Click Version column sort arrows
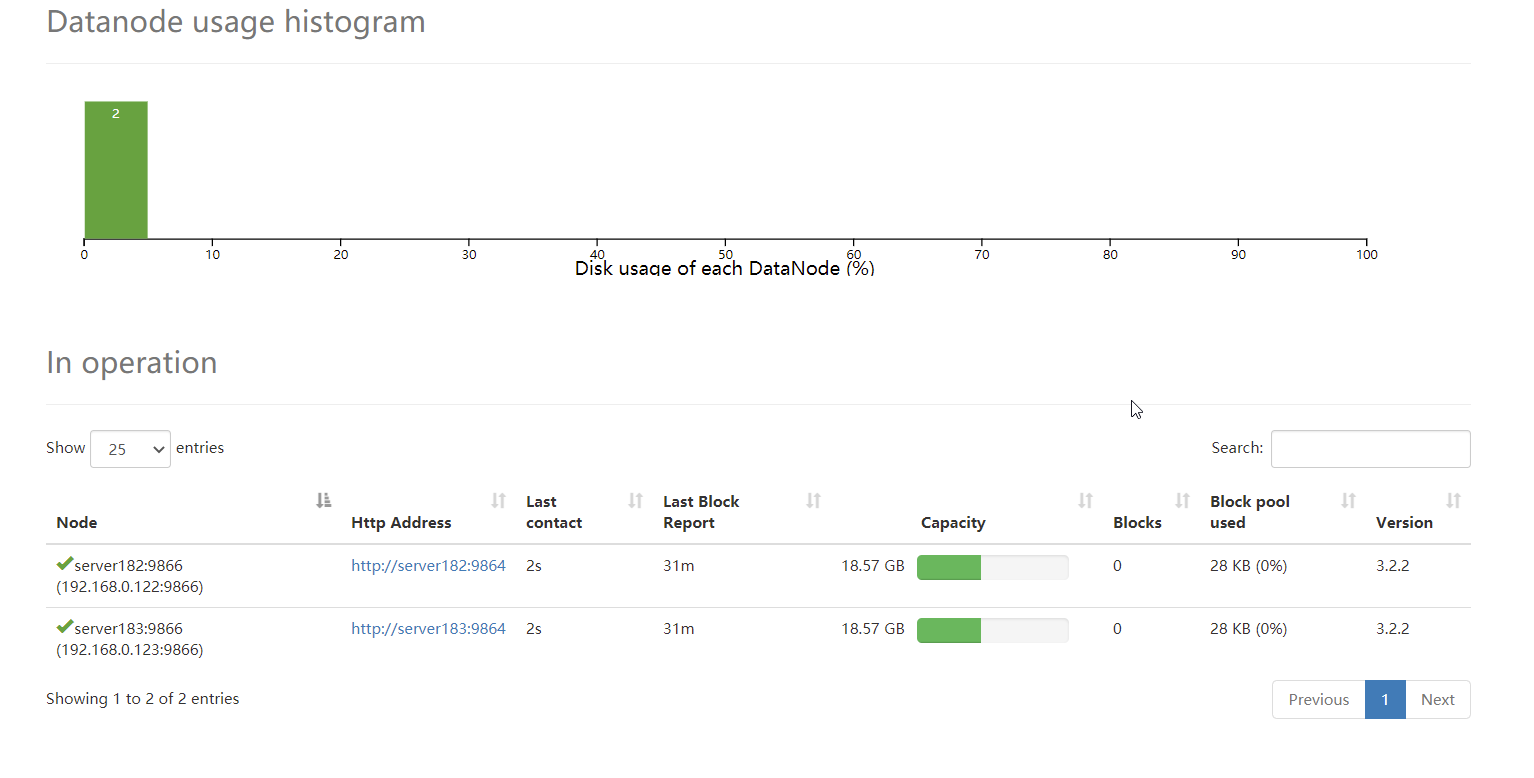 coord(1453,500)
